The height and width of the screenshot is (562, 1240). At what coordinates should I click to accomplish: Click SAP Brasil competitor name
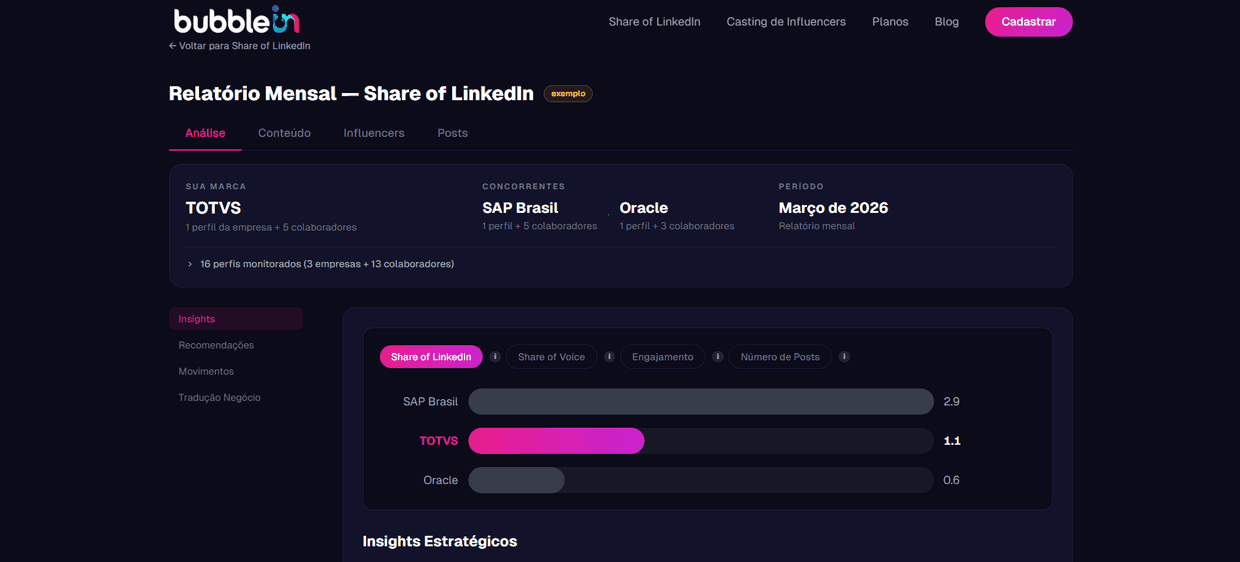coord(520,208)
